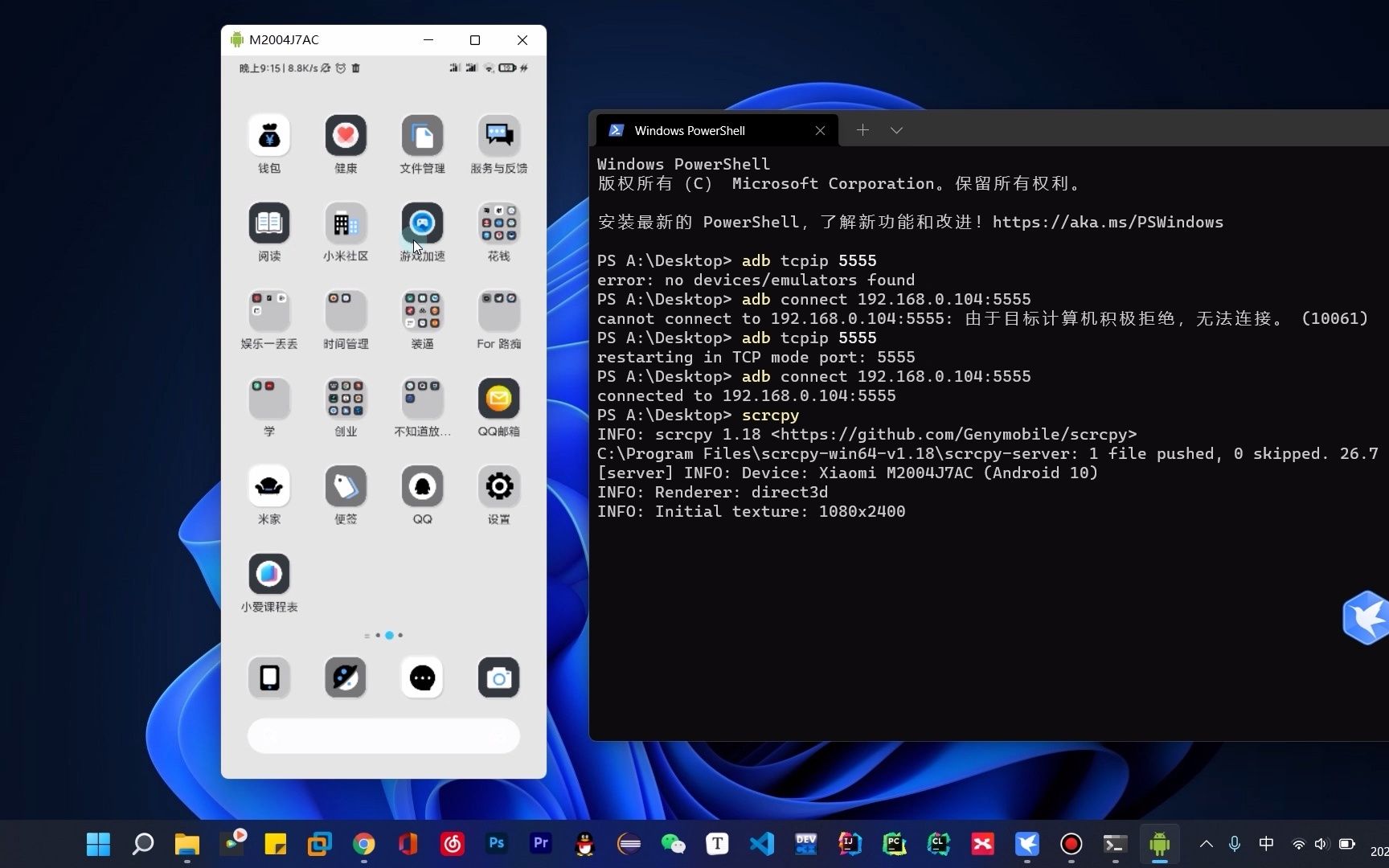The height and width of the screenshot is (868, 1389).
Task: Open the browser dock icon on phone
Action: coord(346,678)
